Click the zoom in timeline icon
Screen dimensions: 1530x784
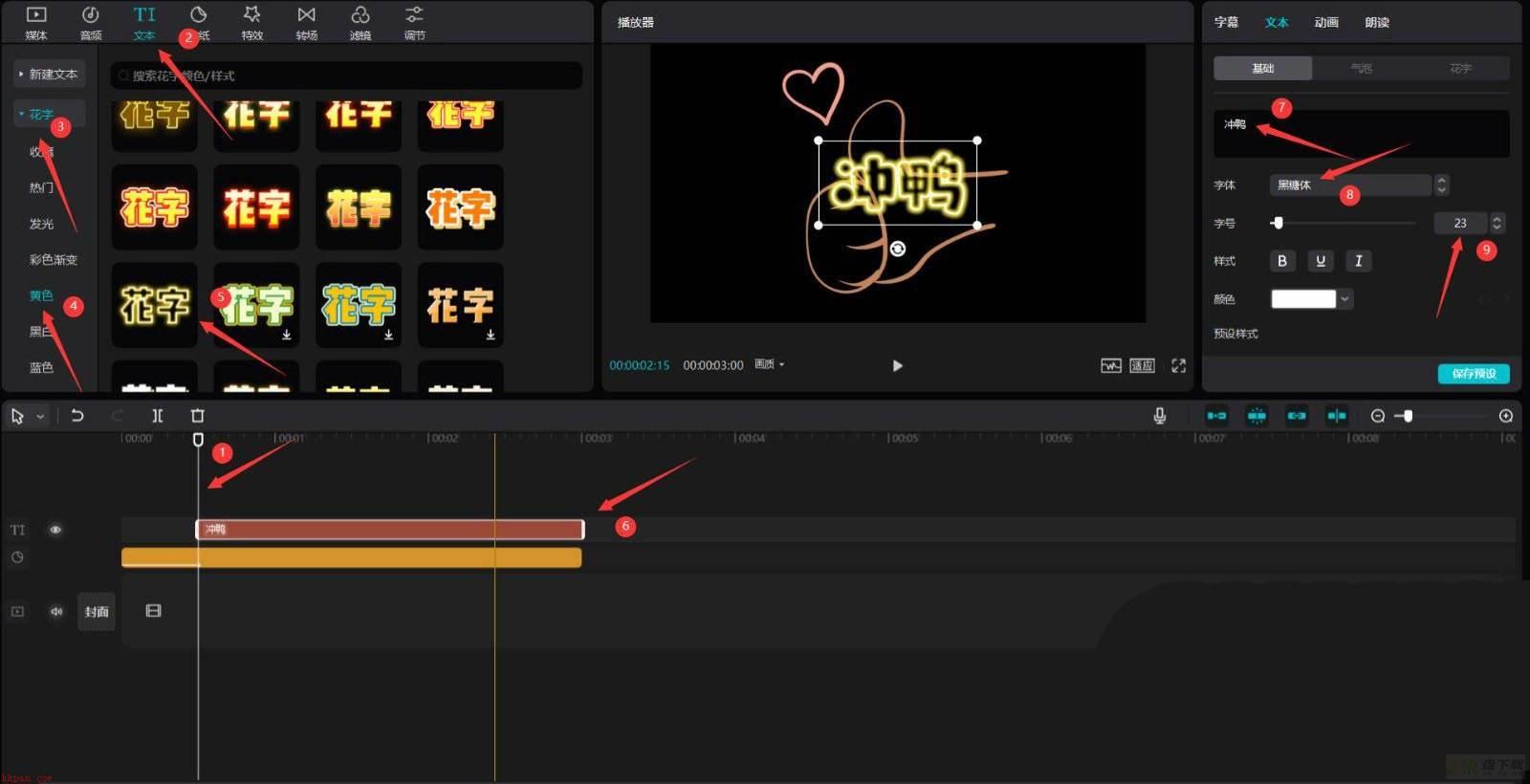click(x=1505, y=416)
